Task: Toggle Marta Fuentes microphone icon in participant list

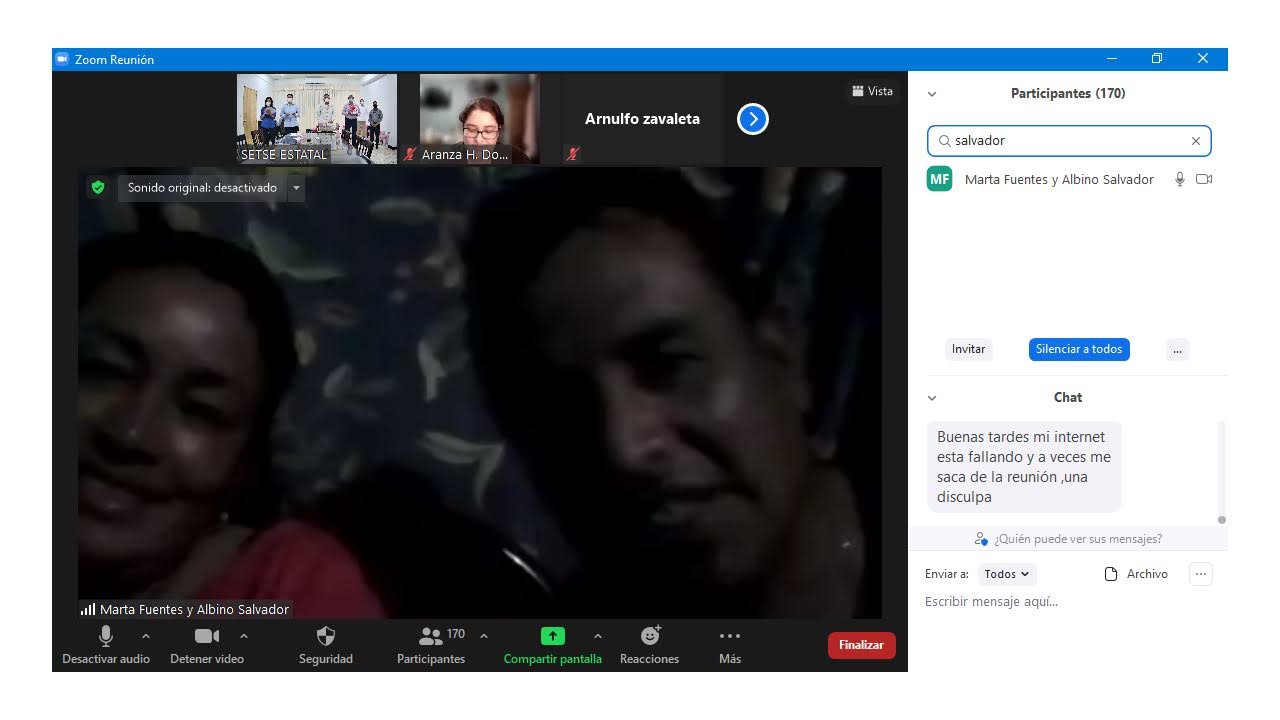Action: [x=1180, y=179]
